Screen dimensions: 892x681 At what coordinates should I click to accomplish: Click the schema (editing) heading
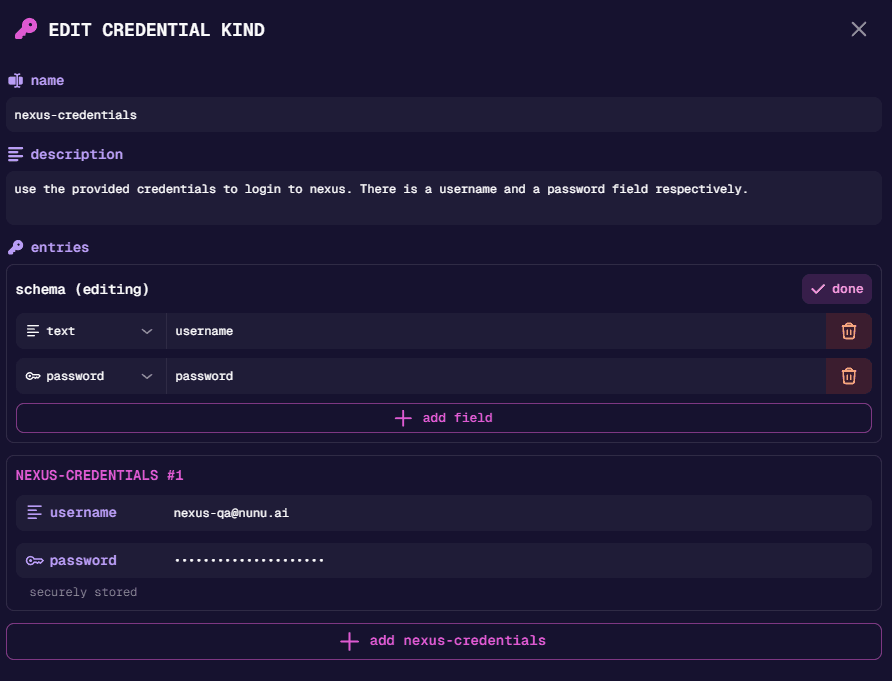[82, 290]
